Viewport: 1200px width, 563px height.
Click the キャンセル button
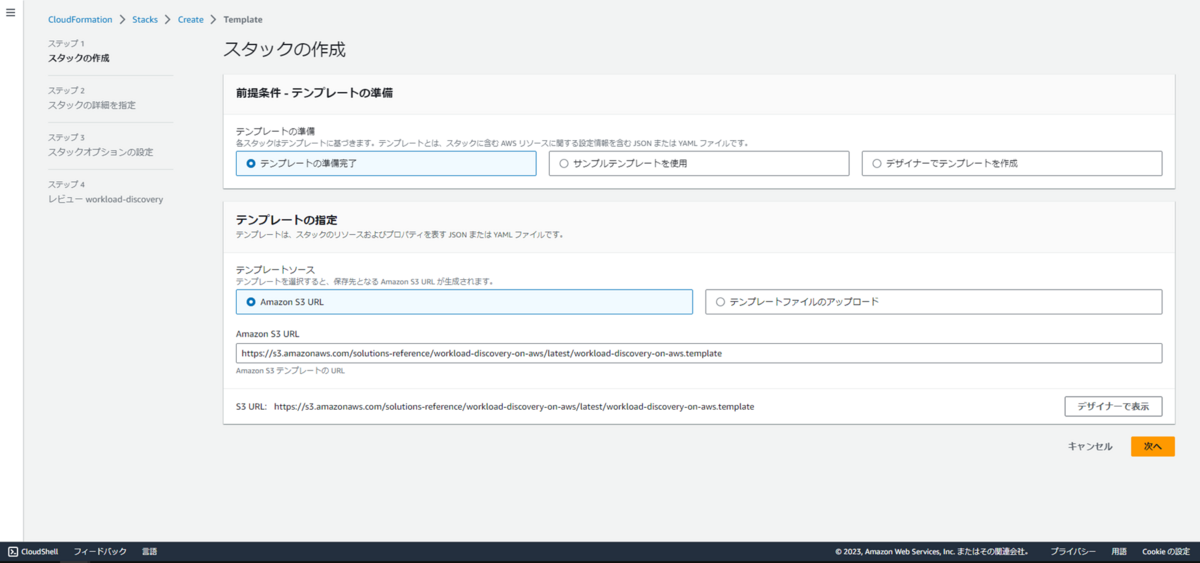click(1090, 447)
